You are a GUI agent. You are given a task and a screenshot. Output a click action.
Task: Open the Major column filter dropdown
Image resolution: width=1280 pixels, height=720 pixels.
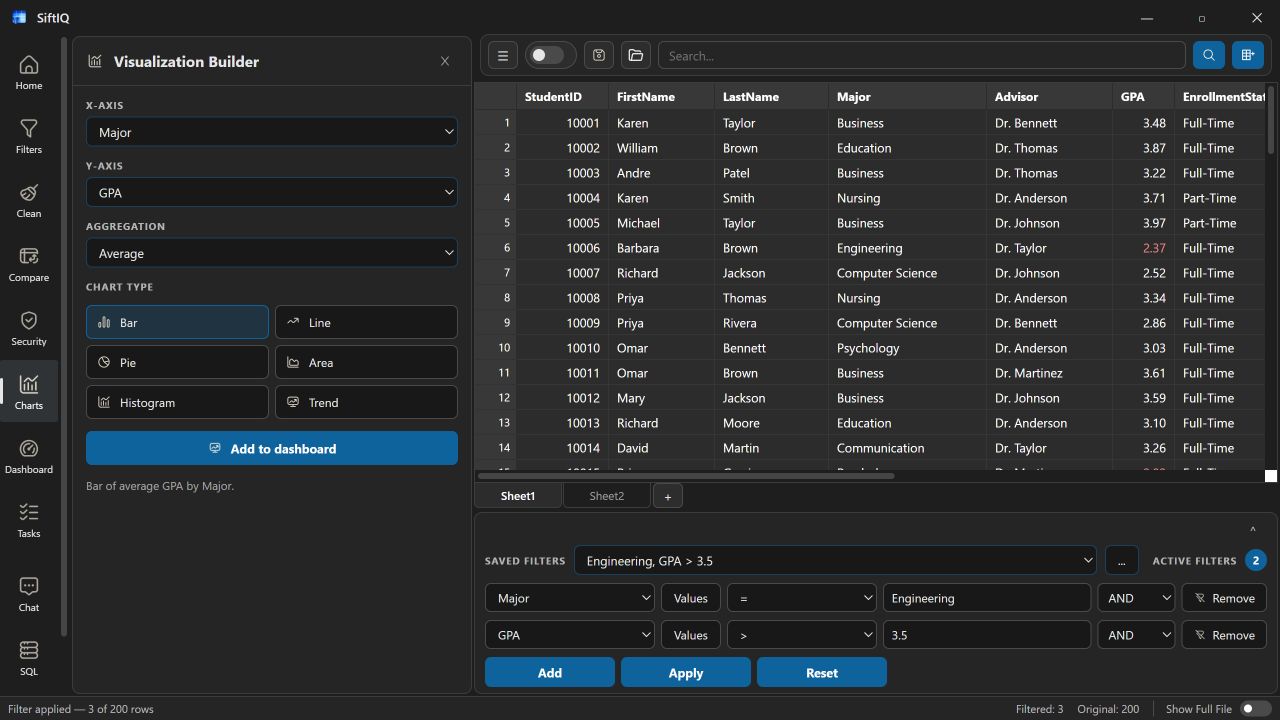[x=570, y=598]
